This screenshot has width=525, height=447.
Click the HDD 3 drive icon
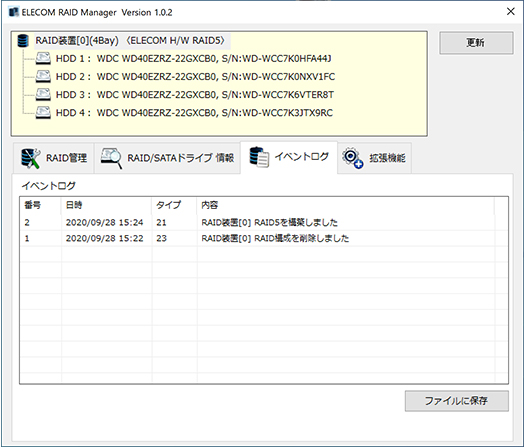[x=43, y=95]
